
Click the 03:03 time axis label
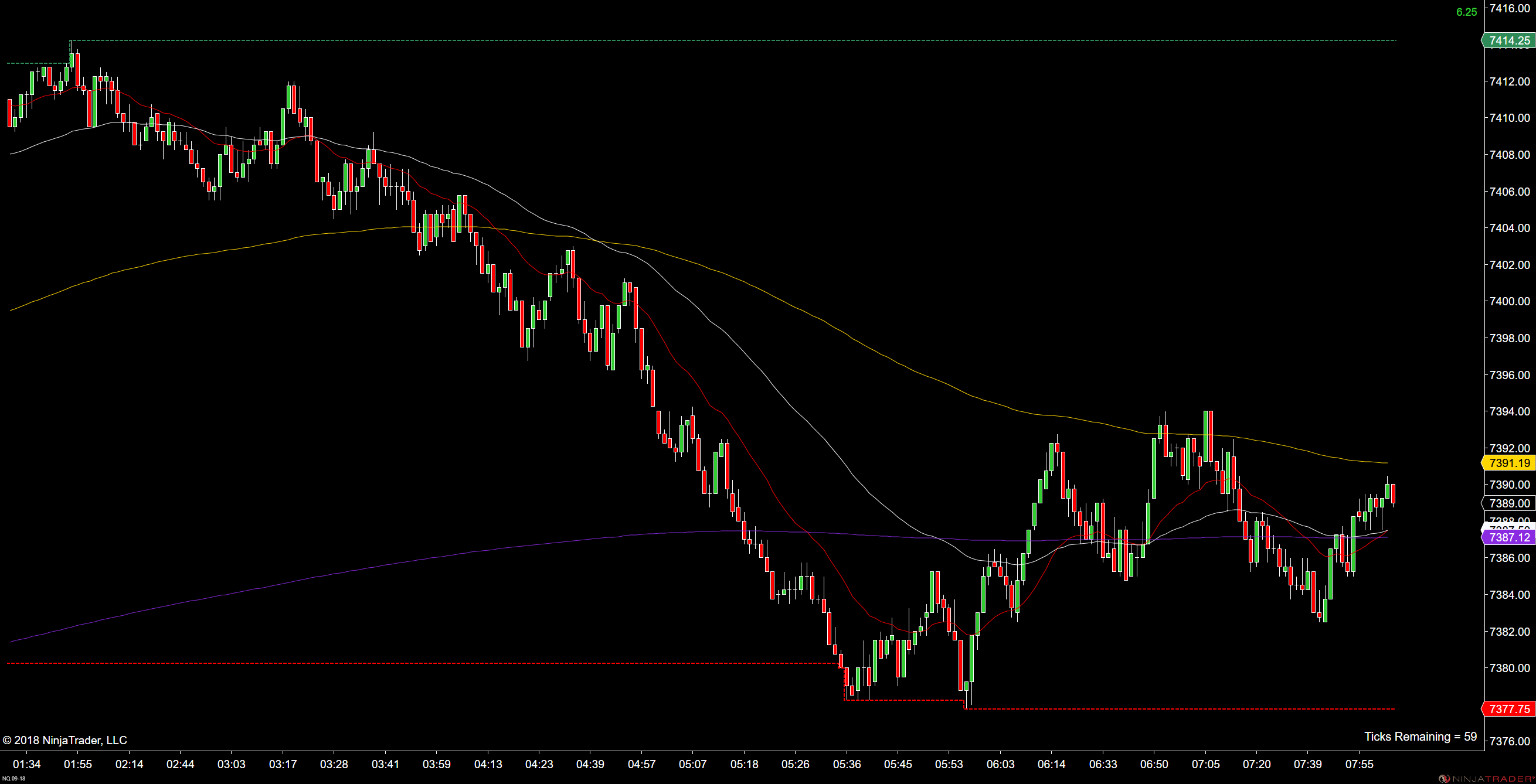(232, 764)
